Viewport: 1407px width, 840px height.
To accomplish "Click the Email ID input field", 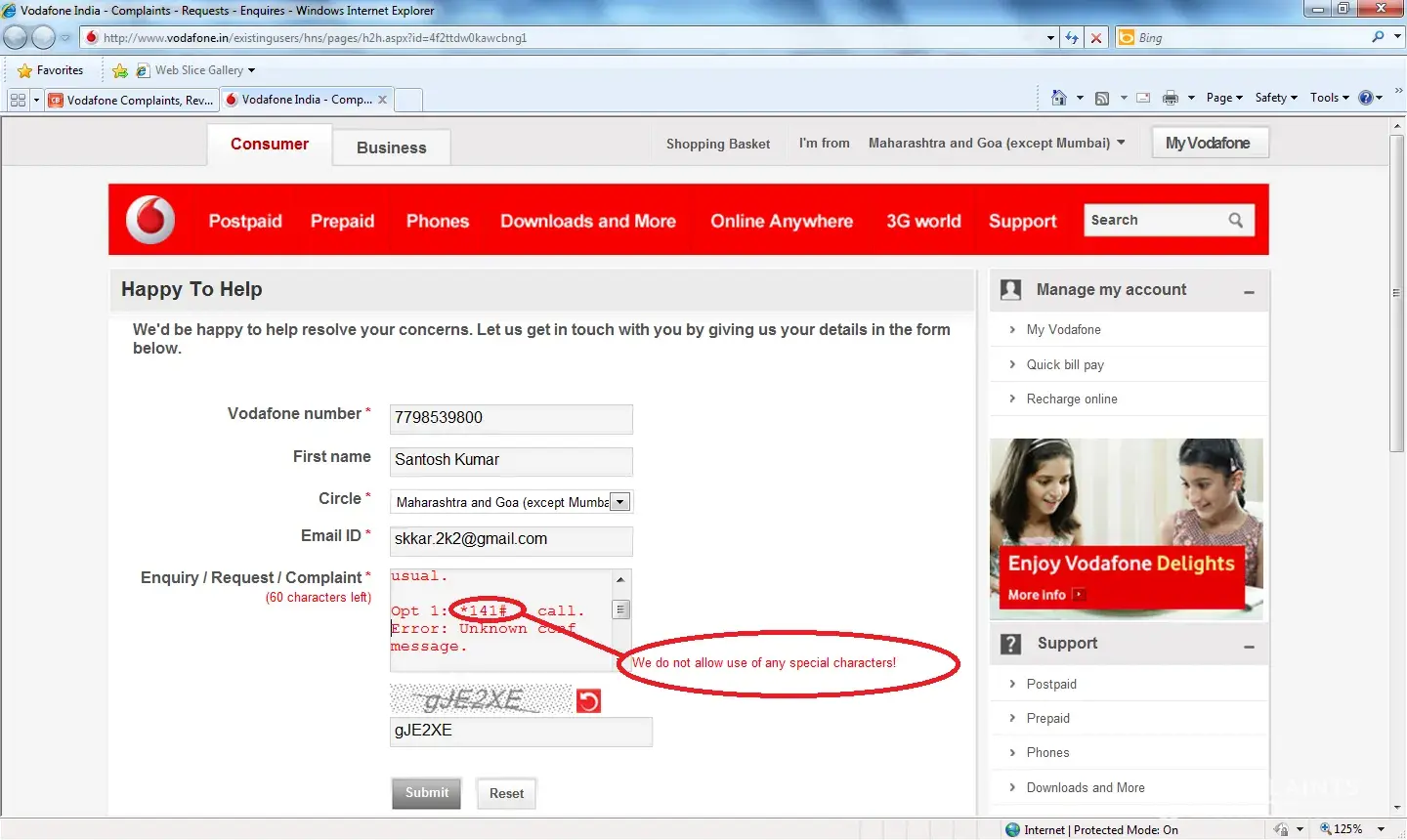I will pos(511,539).
